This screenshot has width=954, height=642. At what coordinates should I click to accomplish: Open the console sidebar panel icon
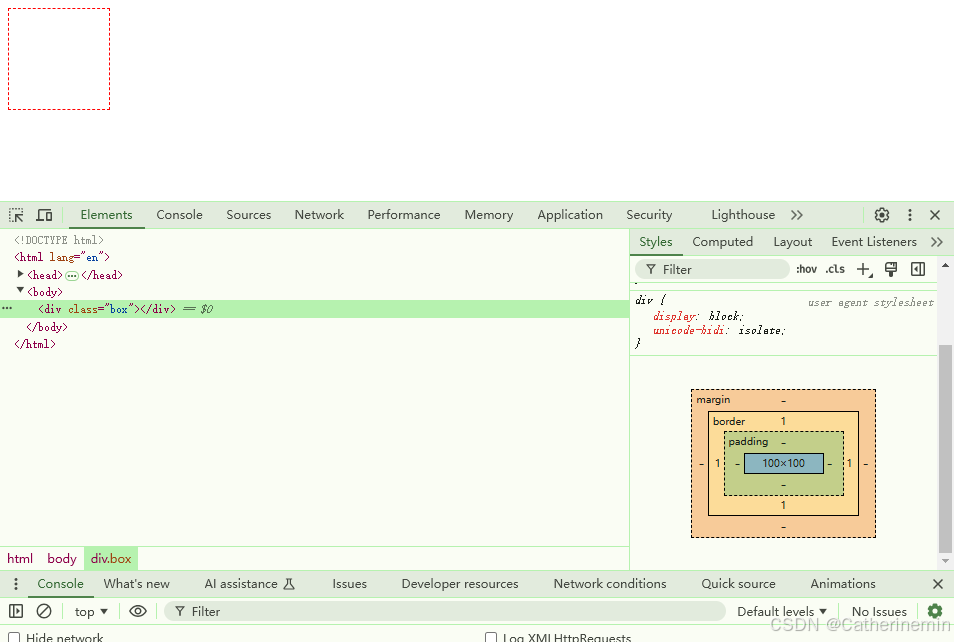[x=16, y=611]
